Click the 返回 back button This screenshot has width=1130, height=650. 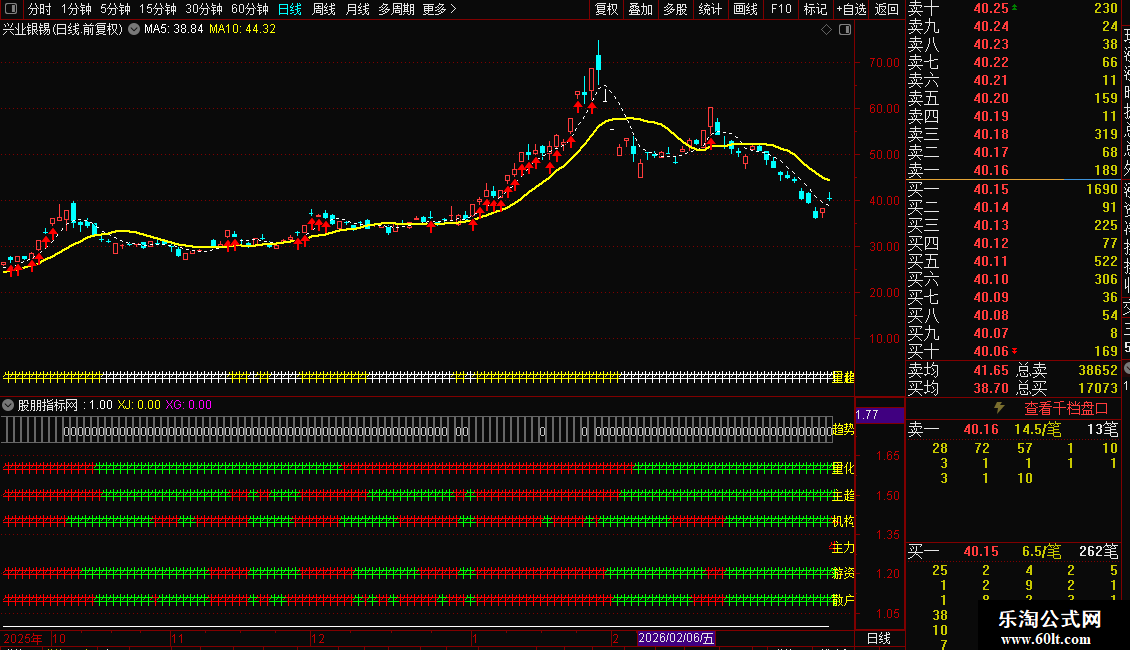886,9
